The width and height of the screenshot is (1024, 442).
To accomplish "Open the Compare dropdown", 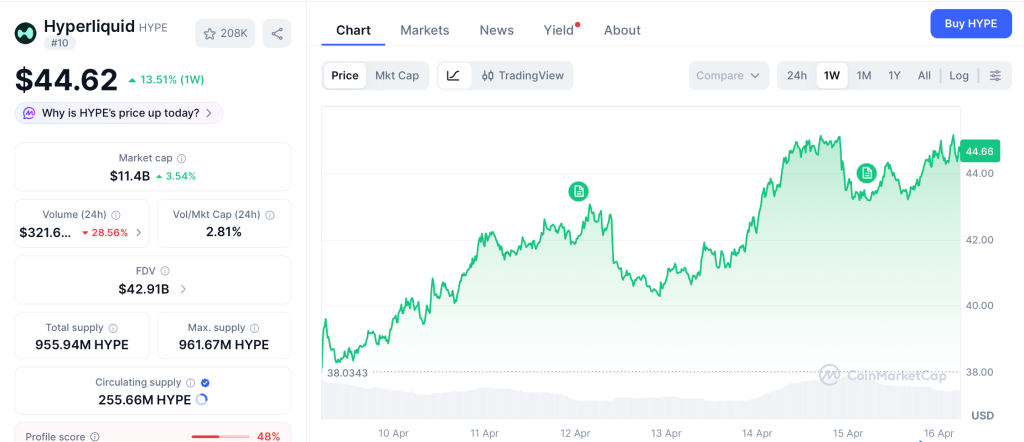I will 728,76.
